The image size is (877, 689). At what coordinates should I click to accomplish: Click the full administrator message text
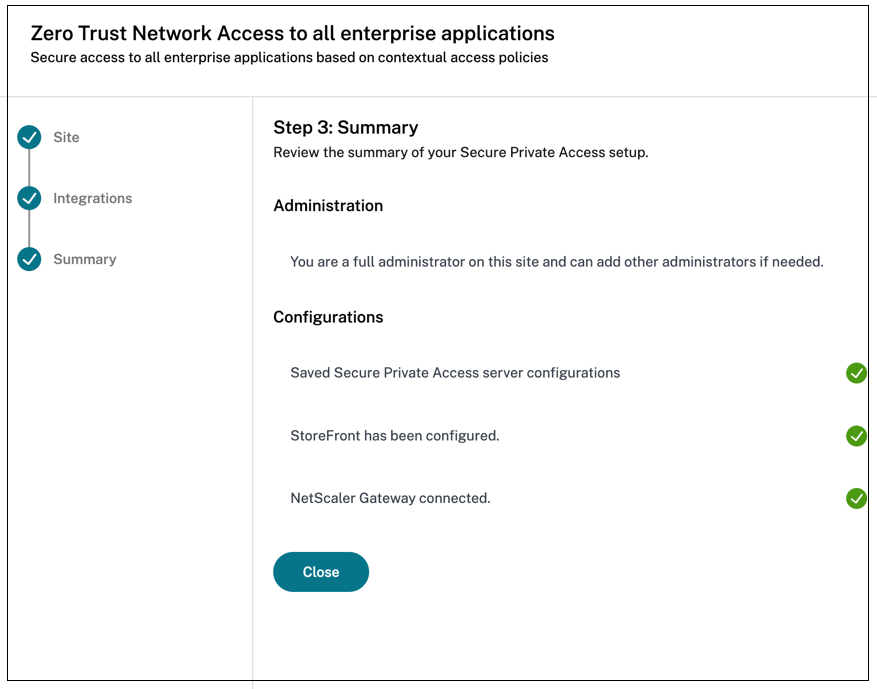click(x=556, y=262)
